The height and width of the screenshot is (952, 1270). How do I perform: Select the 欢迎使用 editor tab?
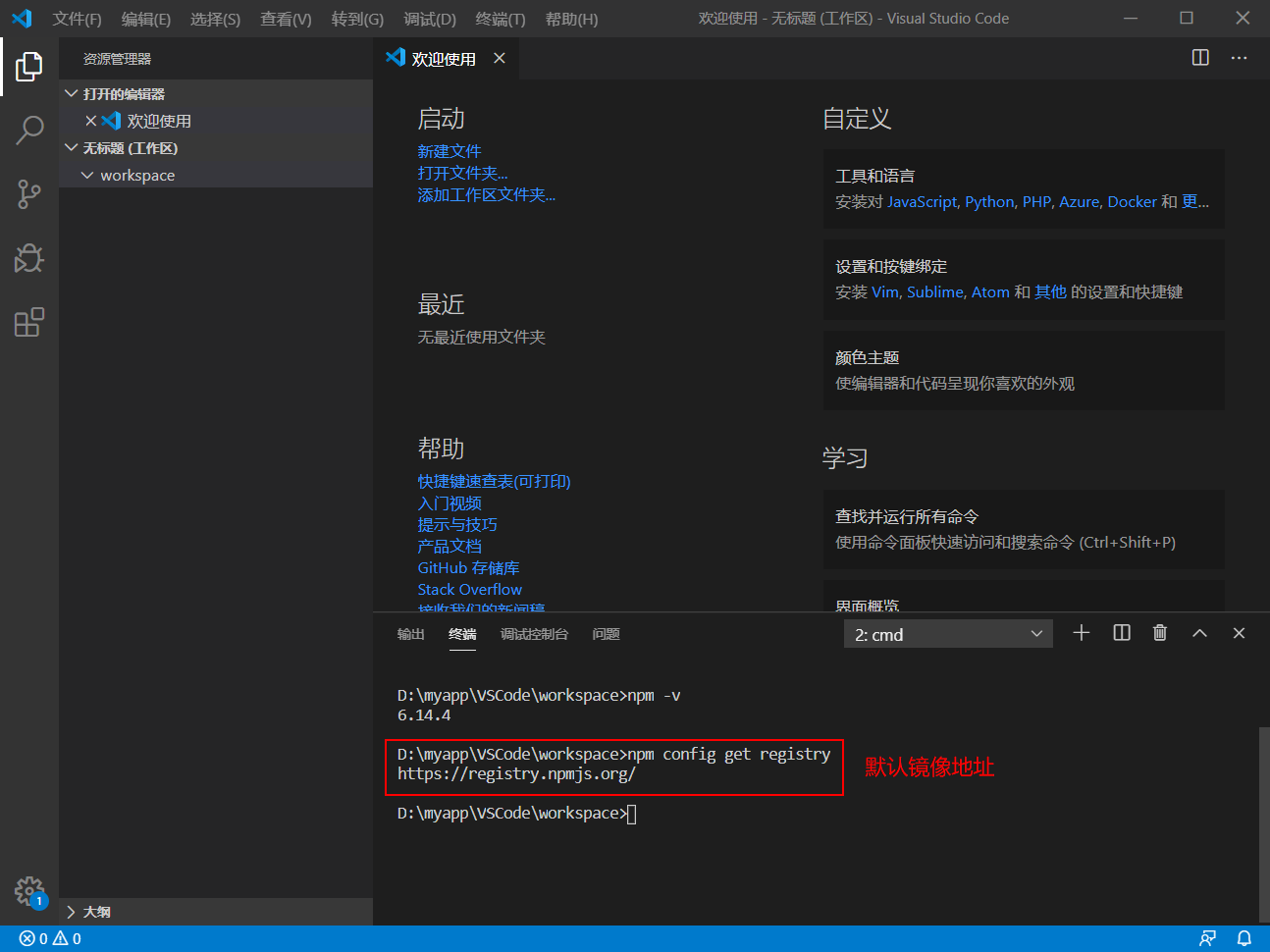[445, 58]
